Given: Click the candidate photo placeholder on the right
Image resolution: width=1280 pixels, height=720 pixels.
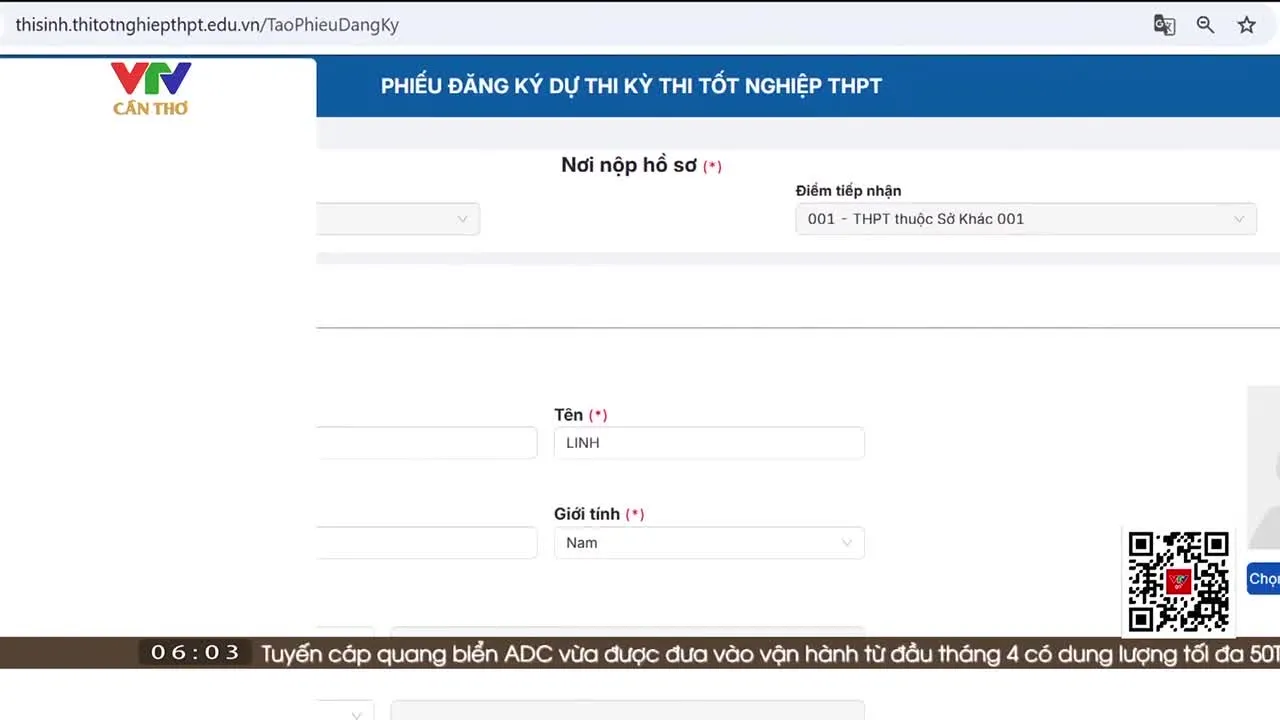Looking at the screenshot, I should click(1264, 467).
